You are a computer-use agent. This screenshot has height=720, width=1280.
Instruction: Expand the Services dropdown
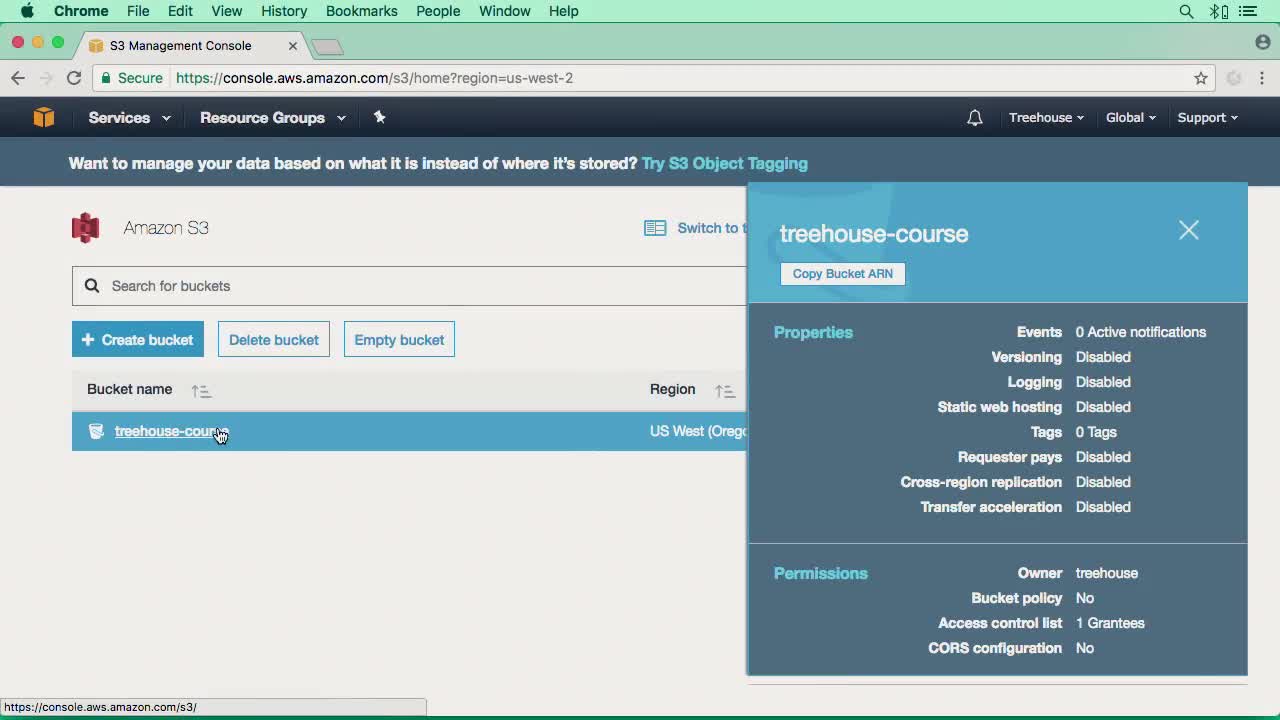(x=129, y=118)
